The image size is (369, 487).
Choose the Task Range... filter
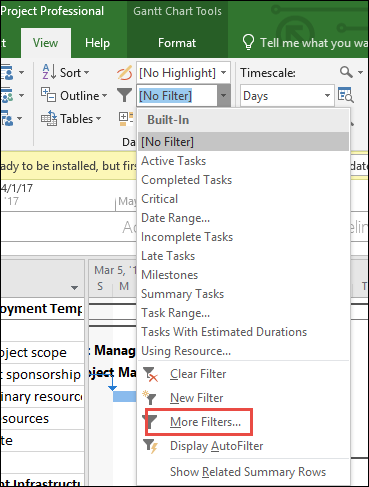pyautogui.click(x=244, y=313)
